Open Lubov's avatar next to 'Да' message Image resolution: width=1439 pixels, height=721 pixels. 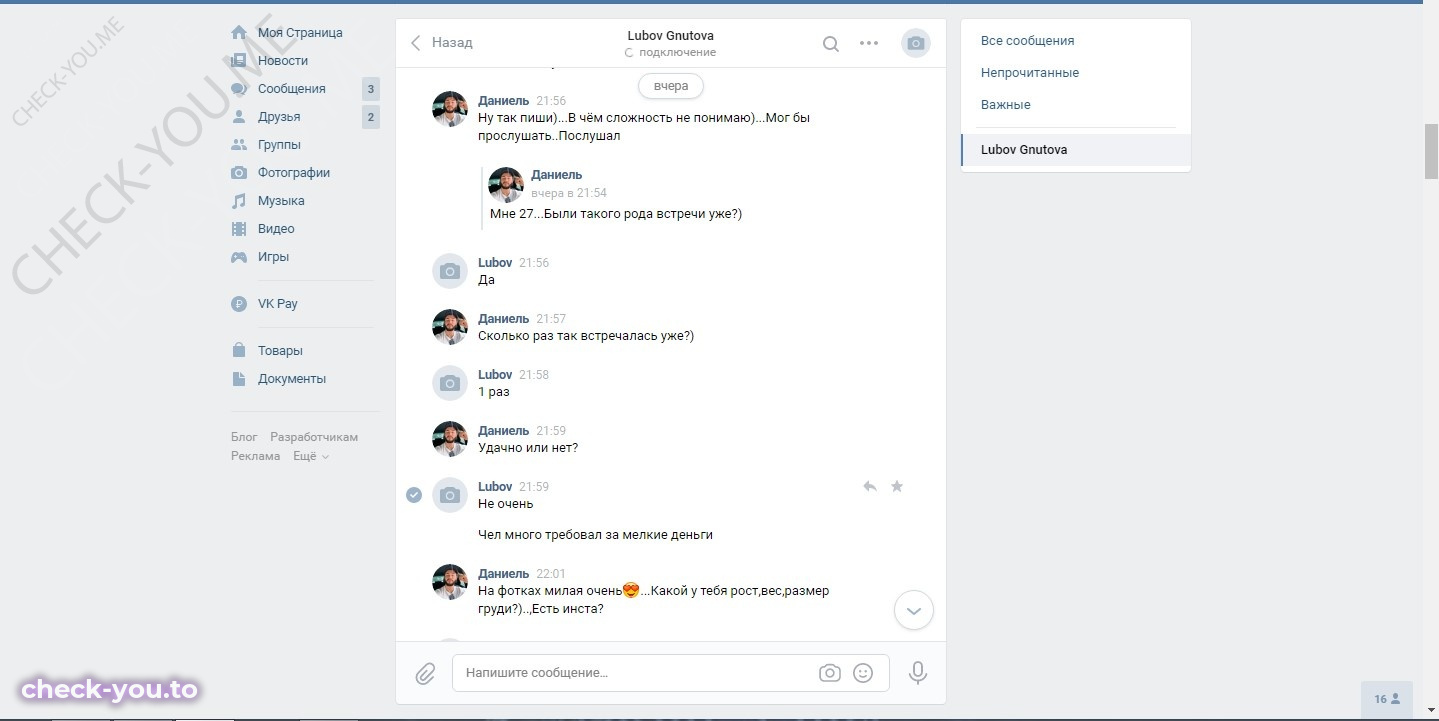(450, 271)
